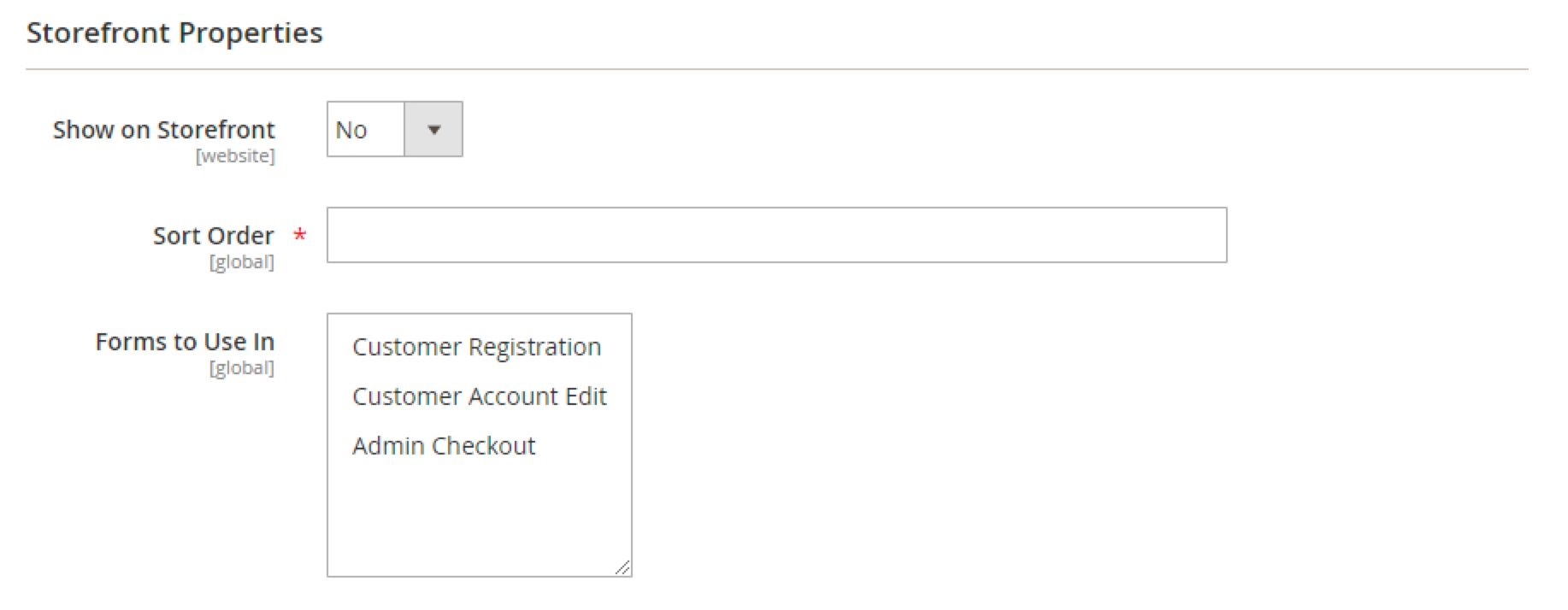Grab the forms list resize handle
Image resolution: width=1568 pixels, height=610 pixels.
click(x=622, y=567)
